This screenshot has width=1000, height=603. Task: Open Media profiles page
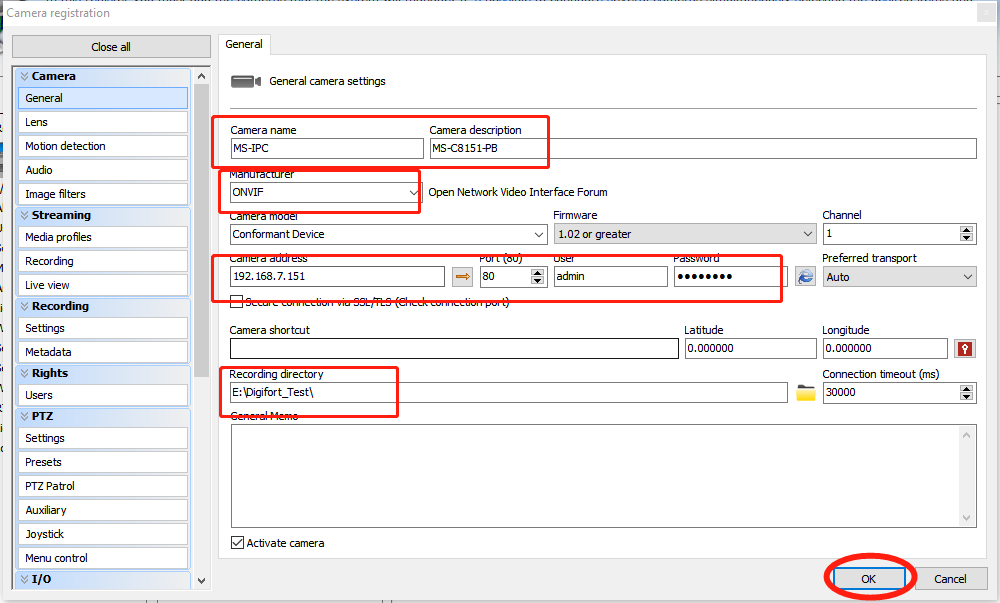pyautogui.click(x=103, y=237)
